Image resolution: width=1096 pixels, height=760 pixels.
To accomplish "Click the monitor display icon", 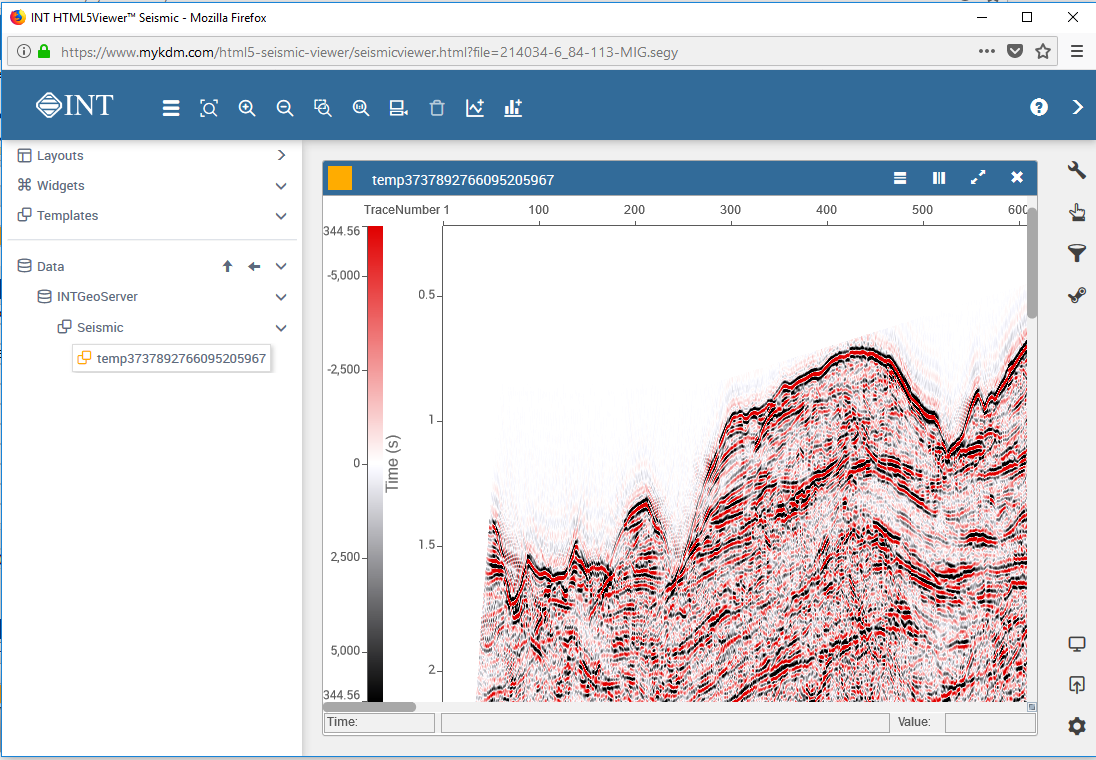I will pyautogui.click(x=1076, y=644).
